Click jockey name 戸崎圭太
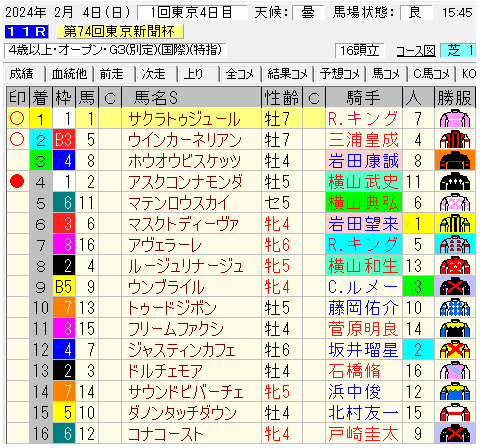480x448 pixels. tap(363, 434)
